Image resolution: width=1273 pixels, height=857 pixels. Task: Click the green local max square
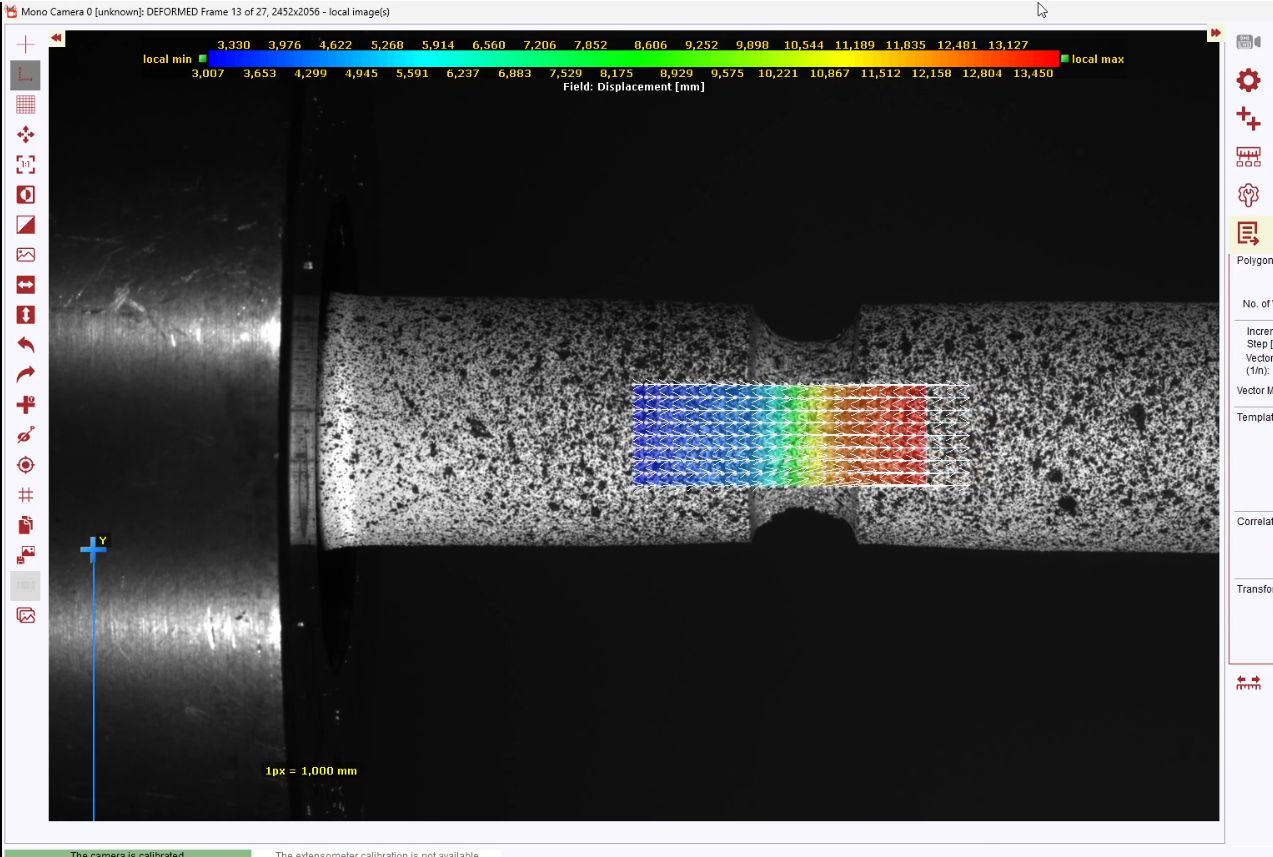coord(1065,59)
